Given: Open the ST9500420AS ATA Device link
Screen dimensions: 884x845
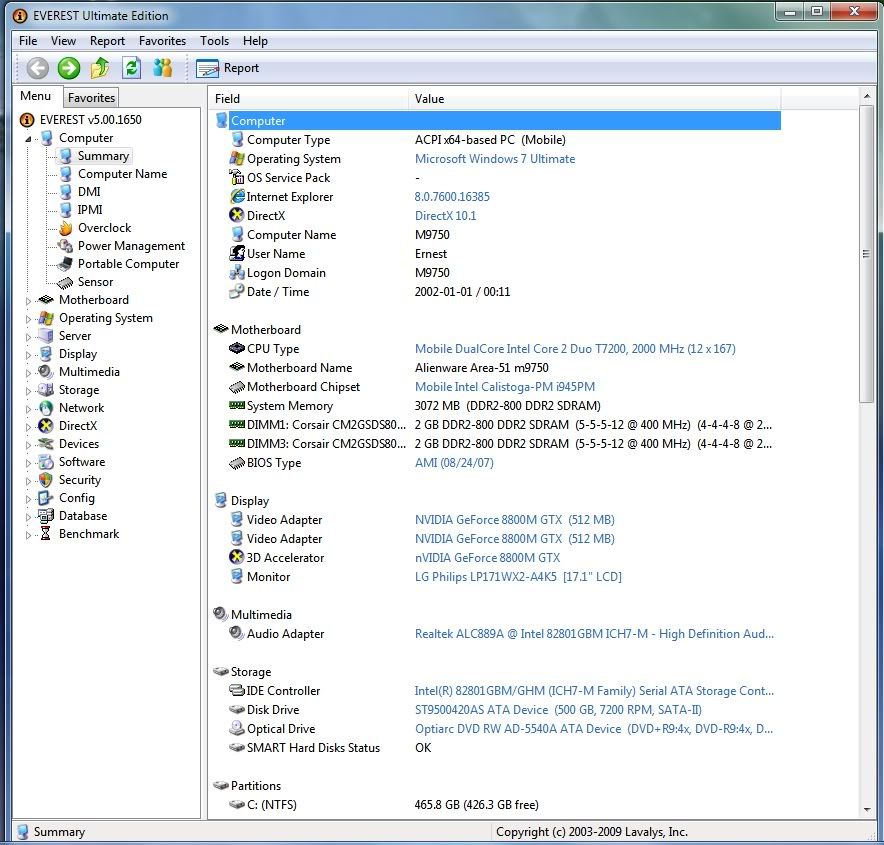Looking at the screenshot, I should coord(558,710).
